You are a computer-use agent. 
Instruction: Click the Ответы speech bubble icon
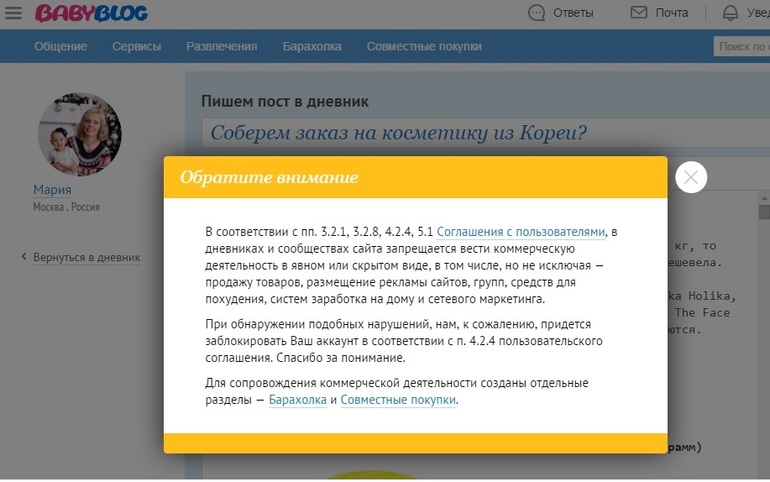[537, 13]
